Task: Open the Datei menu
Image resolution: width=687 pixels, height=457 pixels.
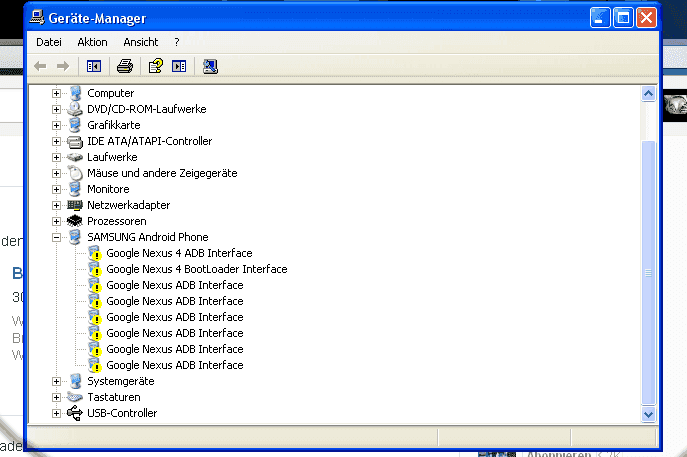Action: tap(49, 42)
